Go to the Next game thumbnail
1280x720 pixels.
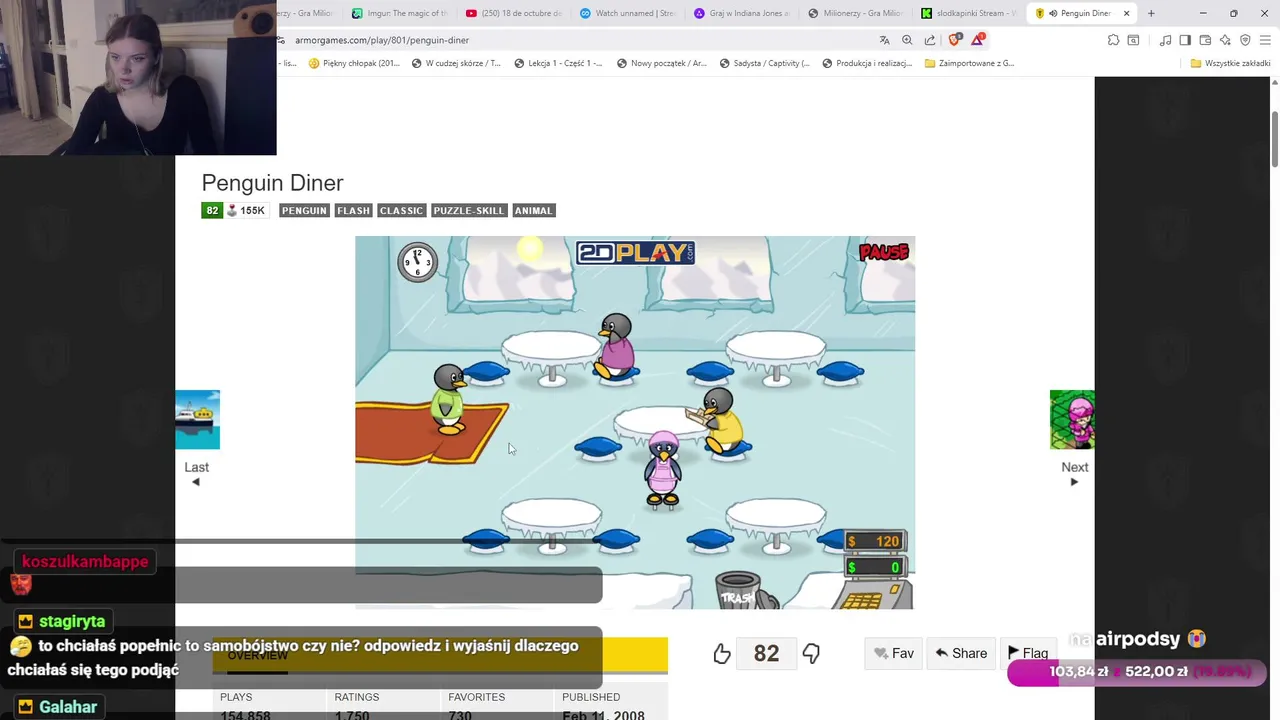coord(1072,420)
